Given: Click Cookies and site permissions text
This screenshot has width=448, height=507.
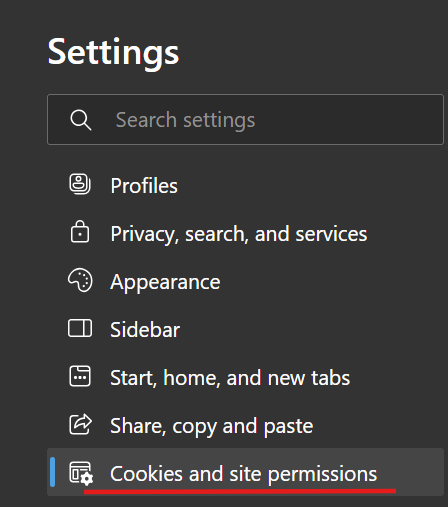Looking at the screenshot, I should pos(243,474).
